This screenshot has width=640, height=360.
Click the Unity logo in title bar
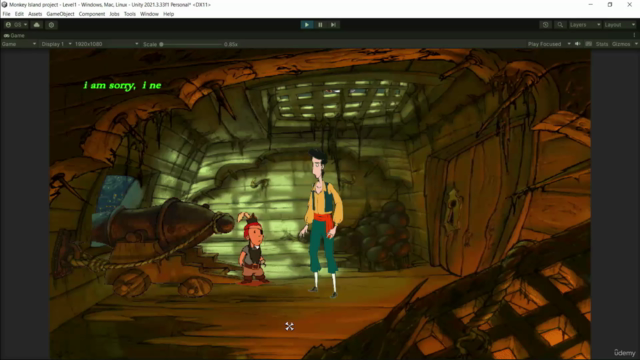coord(4,4)
